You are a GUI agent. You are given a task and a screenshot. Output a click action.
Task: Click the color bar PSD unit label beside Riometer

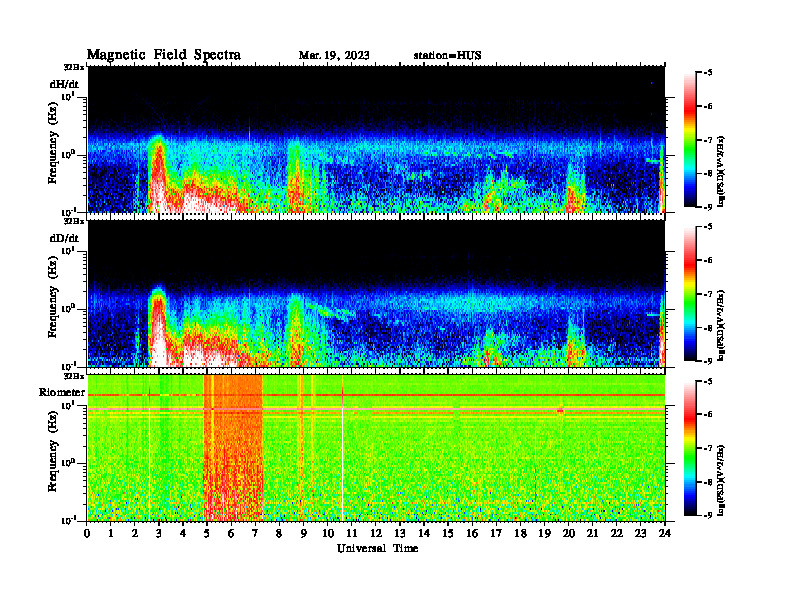click(722, 479)
